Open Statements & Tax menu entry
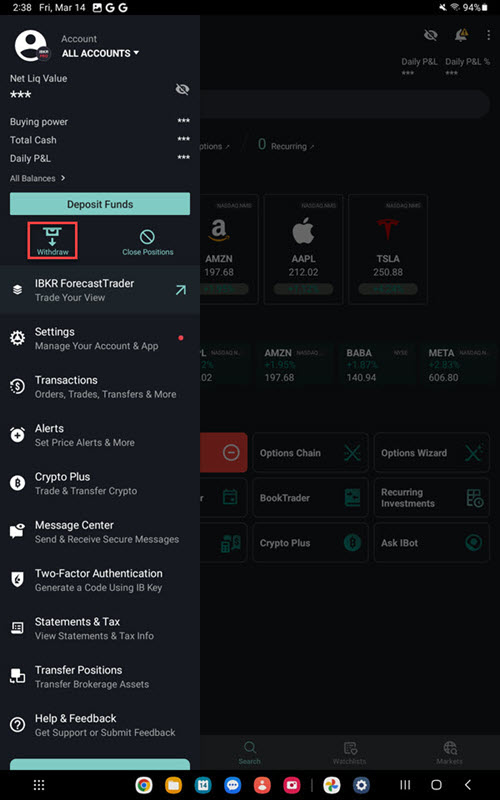This screenshot has width=500, height=800. click(100, 628)
